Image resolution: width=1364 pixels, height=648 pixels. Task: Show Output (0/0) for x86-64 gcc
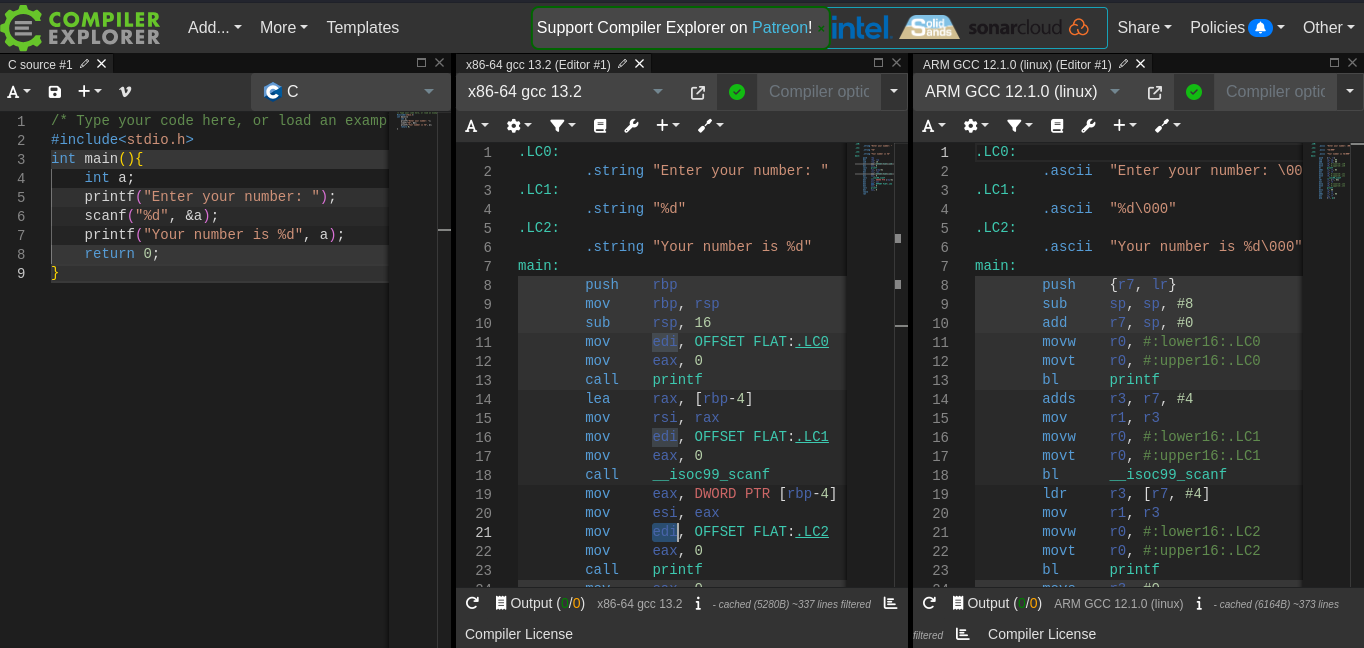click(540, 603)
